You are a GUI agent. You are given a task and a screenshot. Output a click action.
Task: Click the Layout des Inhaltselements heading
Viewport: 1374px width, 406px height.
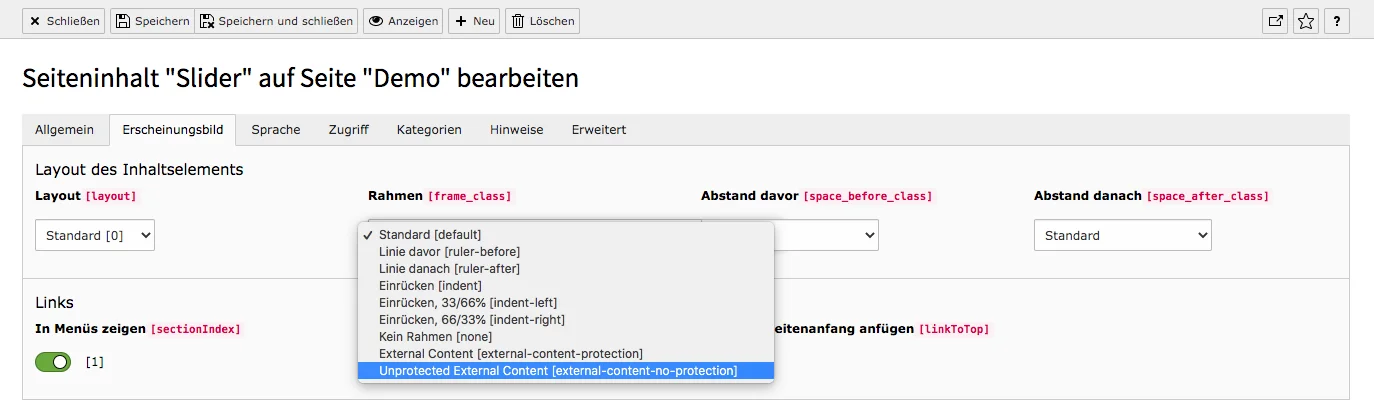click(x=139, y=169)
